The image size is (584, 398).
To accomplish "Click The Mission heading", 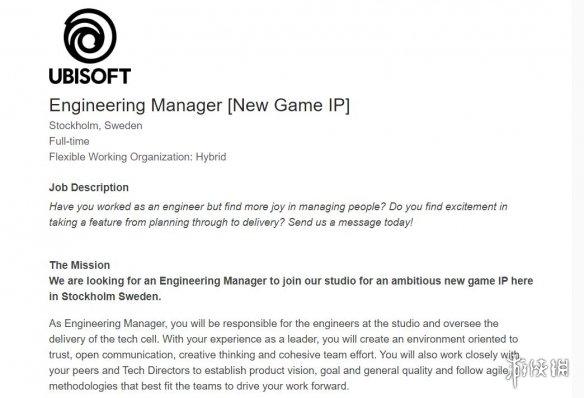I will [x=80, y=265].
